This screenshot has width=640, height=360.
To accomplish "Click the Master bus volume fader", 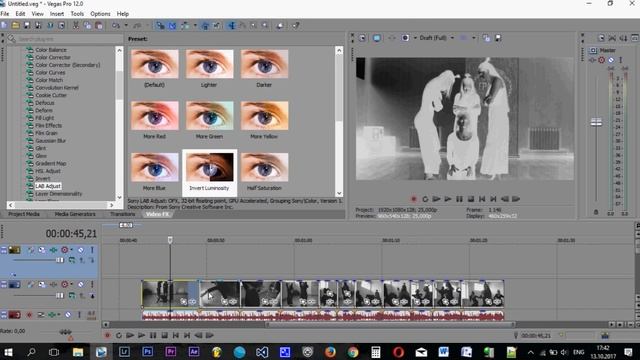I will [x=596, y=122].
